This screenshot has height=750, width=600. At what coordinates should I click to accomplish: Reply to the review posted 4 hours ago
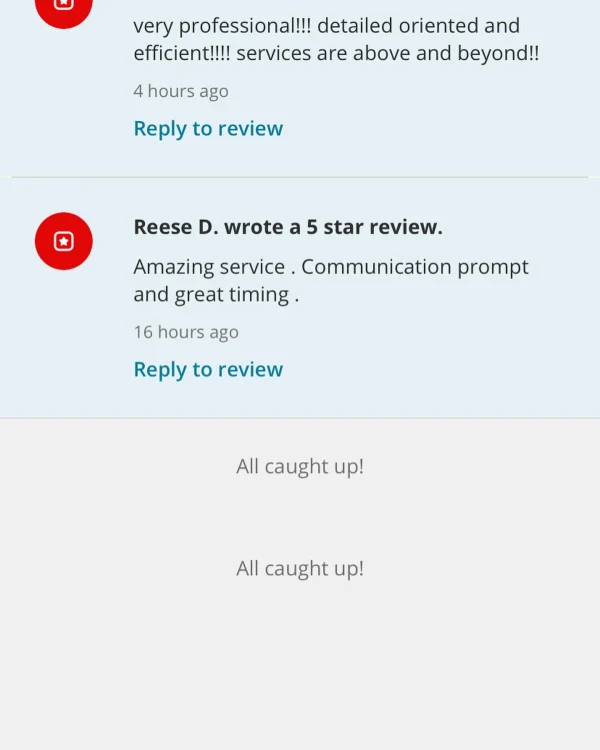click(x=208, y=128)
